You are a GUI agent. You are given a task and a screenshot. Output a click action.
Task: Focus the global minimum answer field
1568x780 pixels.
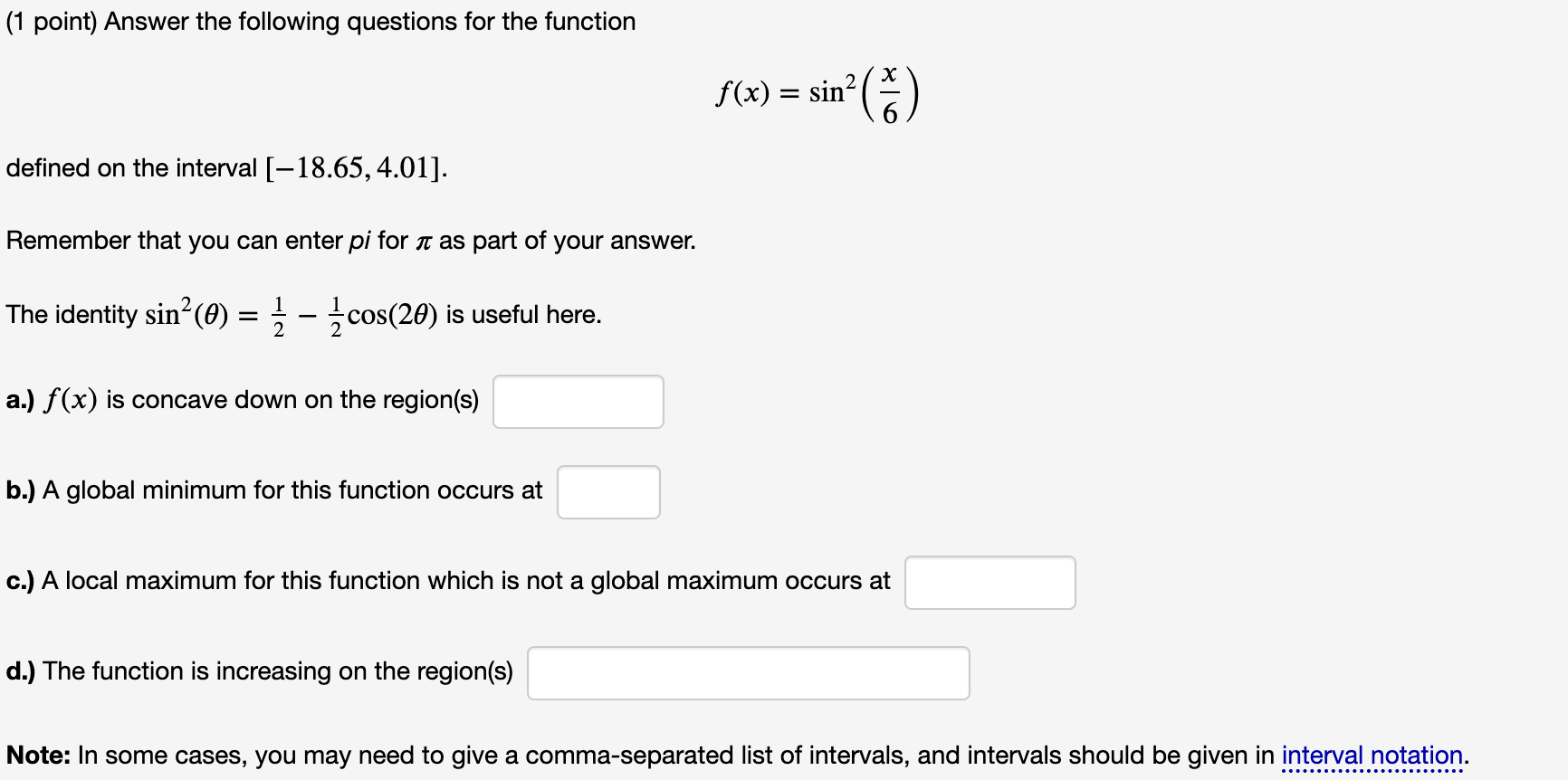click(608, 492)
